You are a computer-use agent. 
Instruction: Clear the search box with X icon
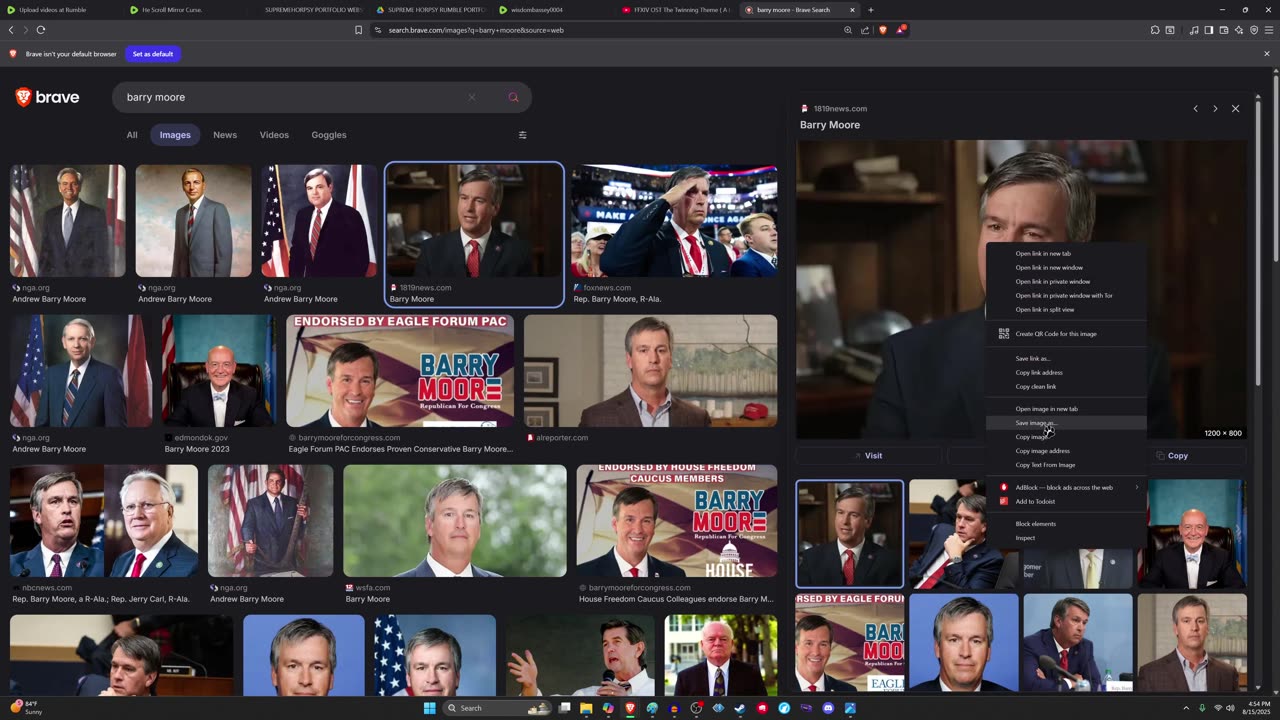[472, 97]
